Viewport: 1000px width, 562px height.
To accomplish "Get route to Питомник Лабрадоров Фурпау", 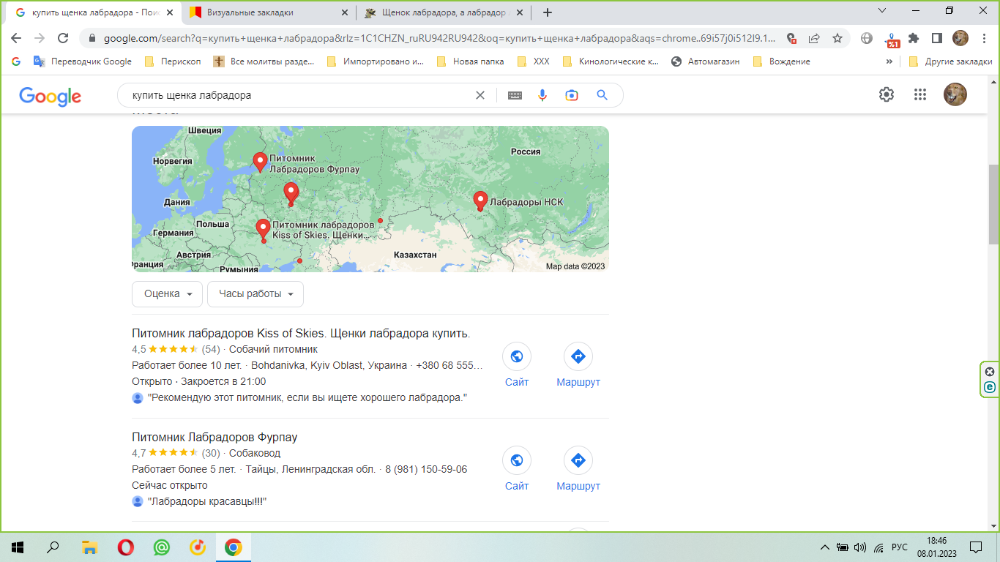I will tap(578, 470).
